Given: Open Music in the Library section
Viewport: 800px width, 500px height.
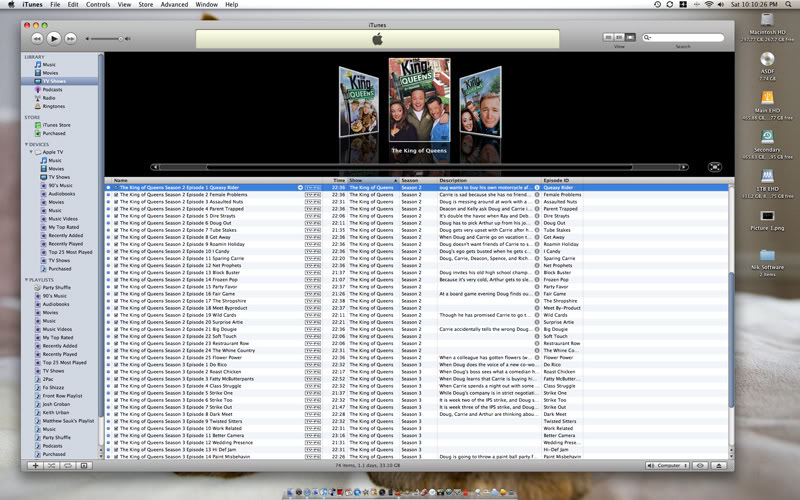Looking at the screenshot, I should tap(49, 65).
